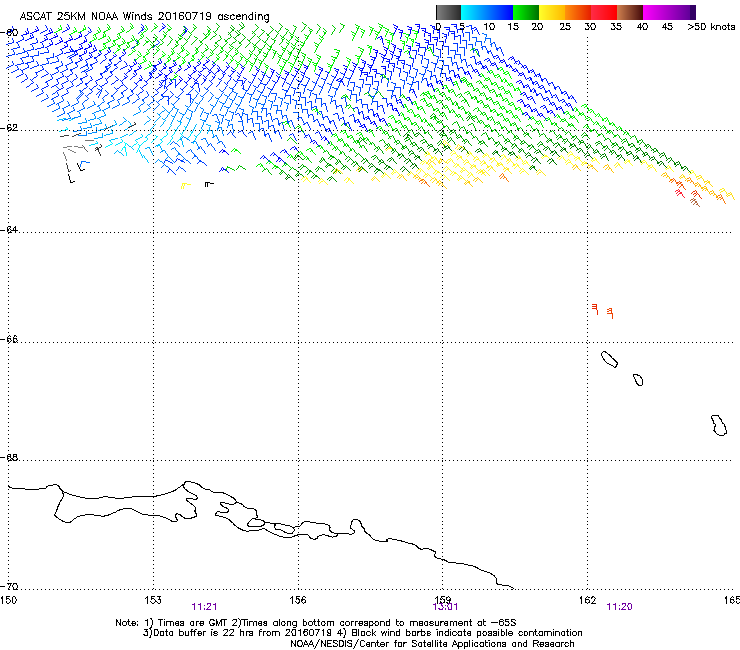Click the purple time label '11:21'
Image resolution: width=740 pixels, height=650 pixels.
coord(204,607)
